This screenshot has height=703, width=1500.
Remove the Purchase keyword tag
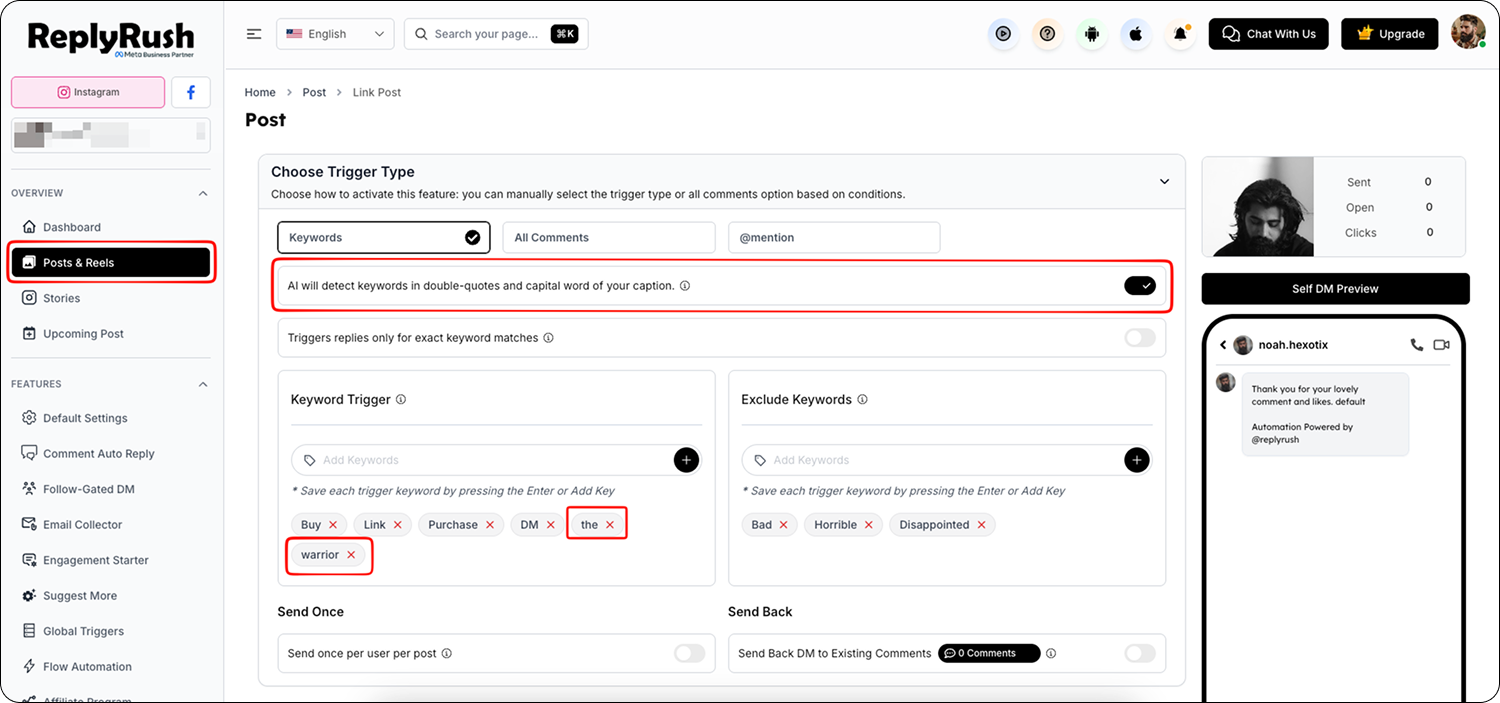click(x=489, y=525)
